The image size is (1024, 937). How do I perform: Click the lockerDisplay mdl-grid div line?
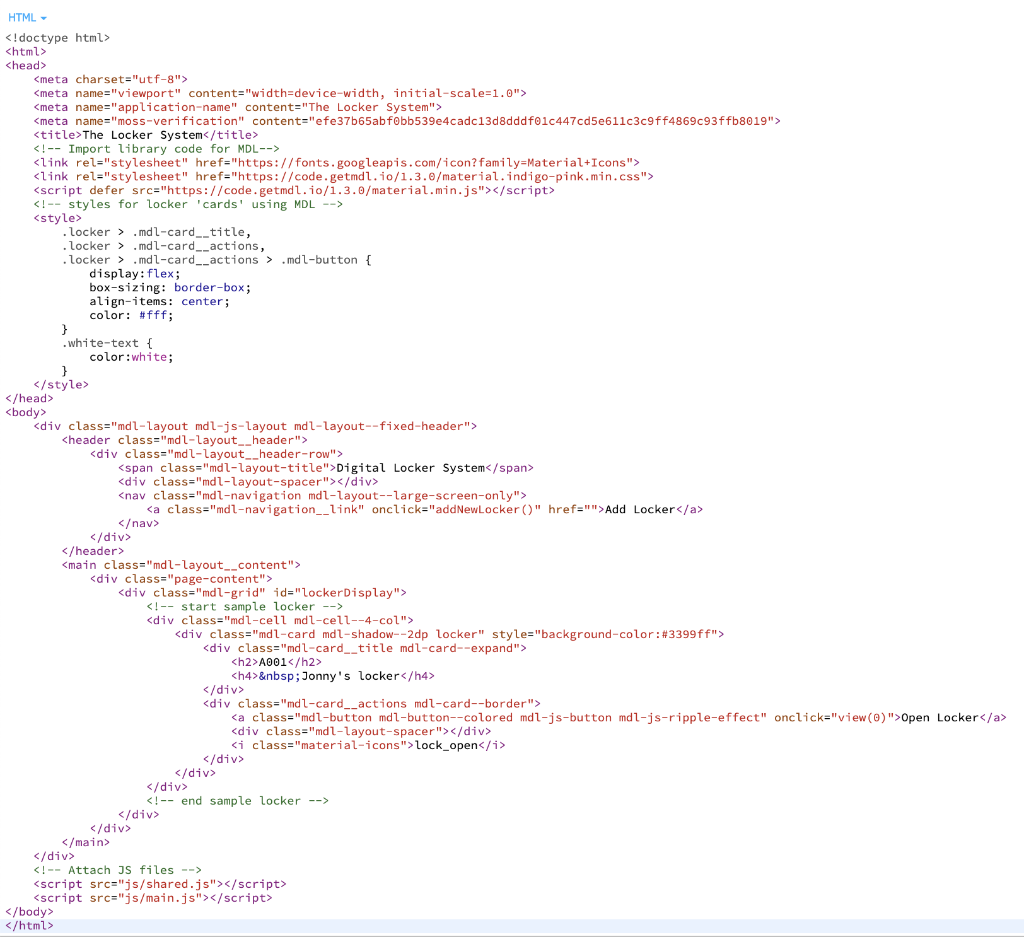tap(262, 593)
